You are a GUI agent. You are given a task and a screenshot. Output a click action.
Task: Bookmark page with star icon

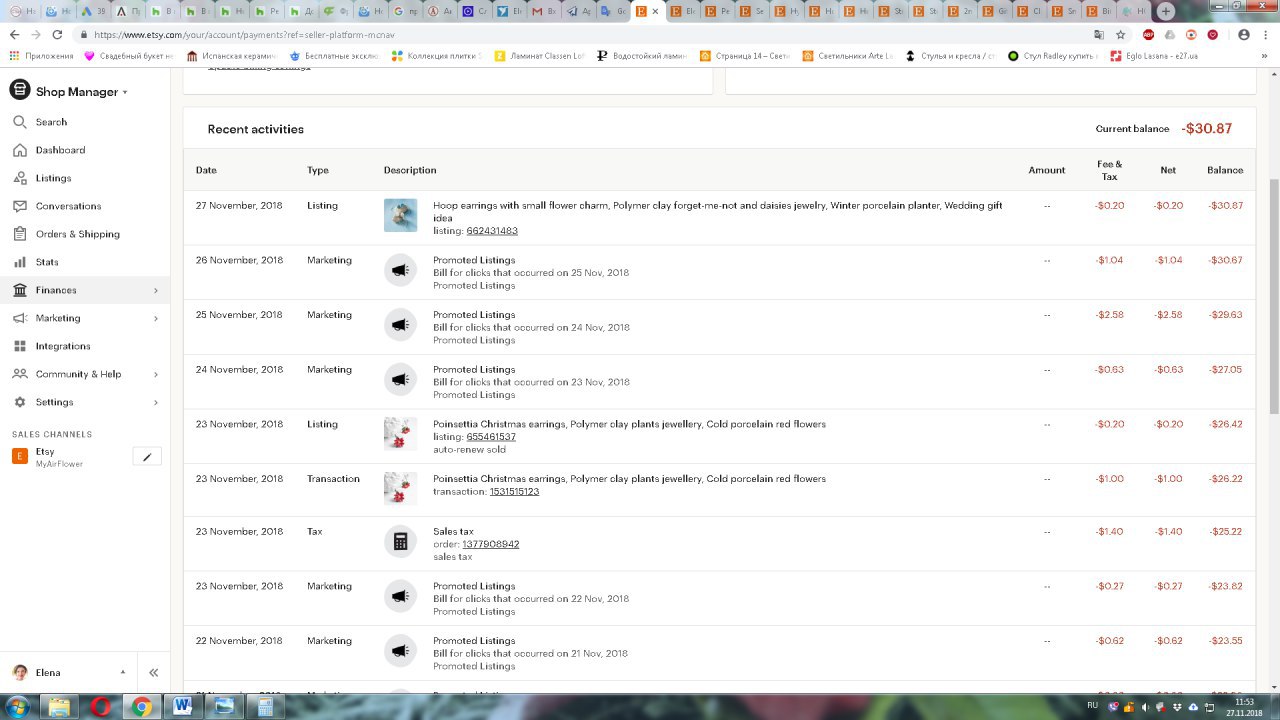pyautogui.click(x=1121, y=34)
